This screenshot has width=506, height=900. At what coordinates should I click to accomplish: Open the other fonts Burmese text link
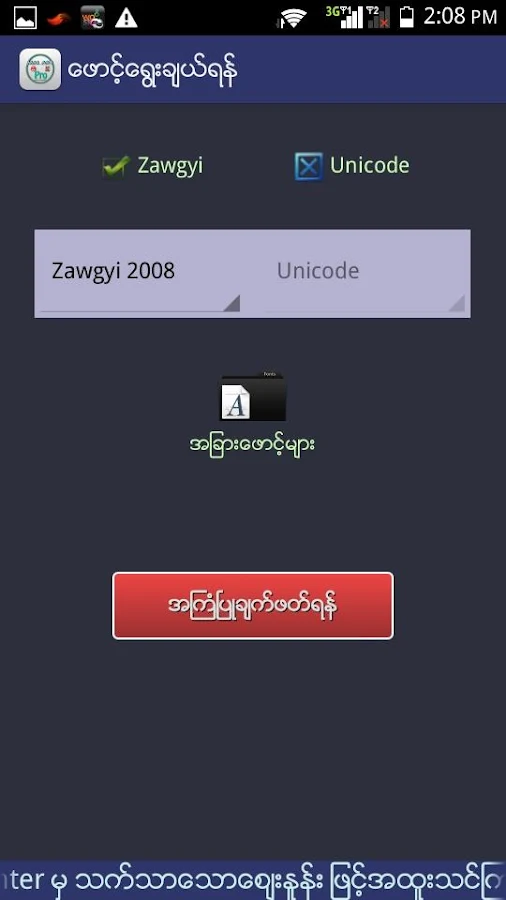point(252,445)
